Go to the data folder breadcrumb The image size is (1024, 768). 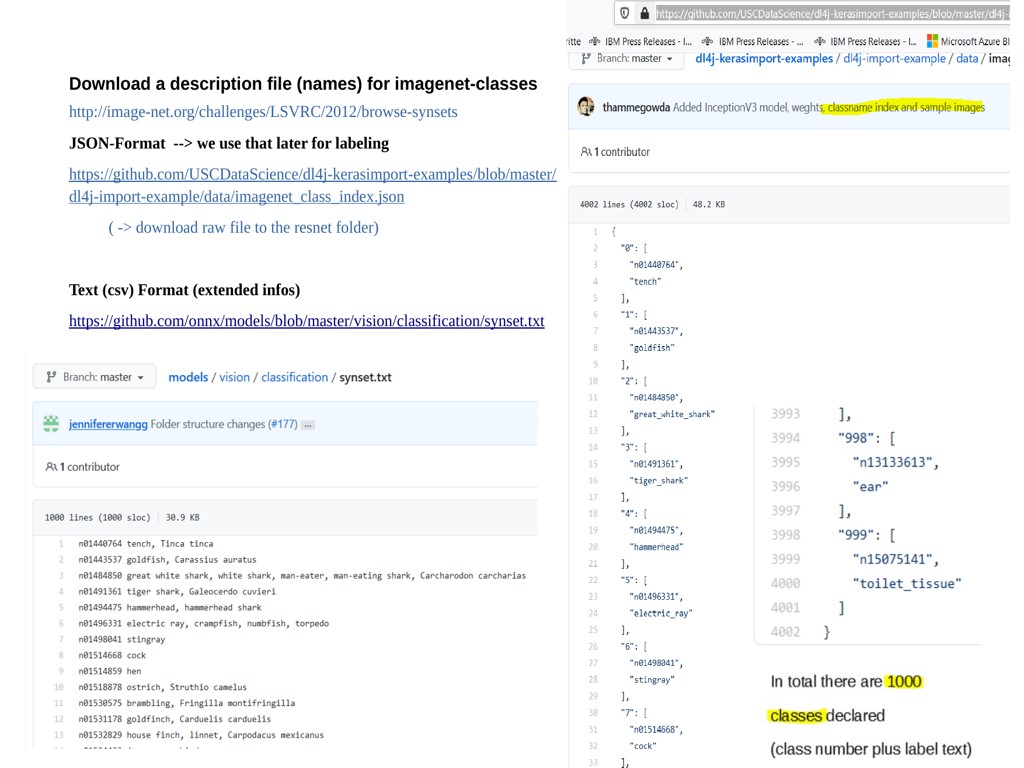[966, 58]
